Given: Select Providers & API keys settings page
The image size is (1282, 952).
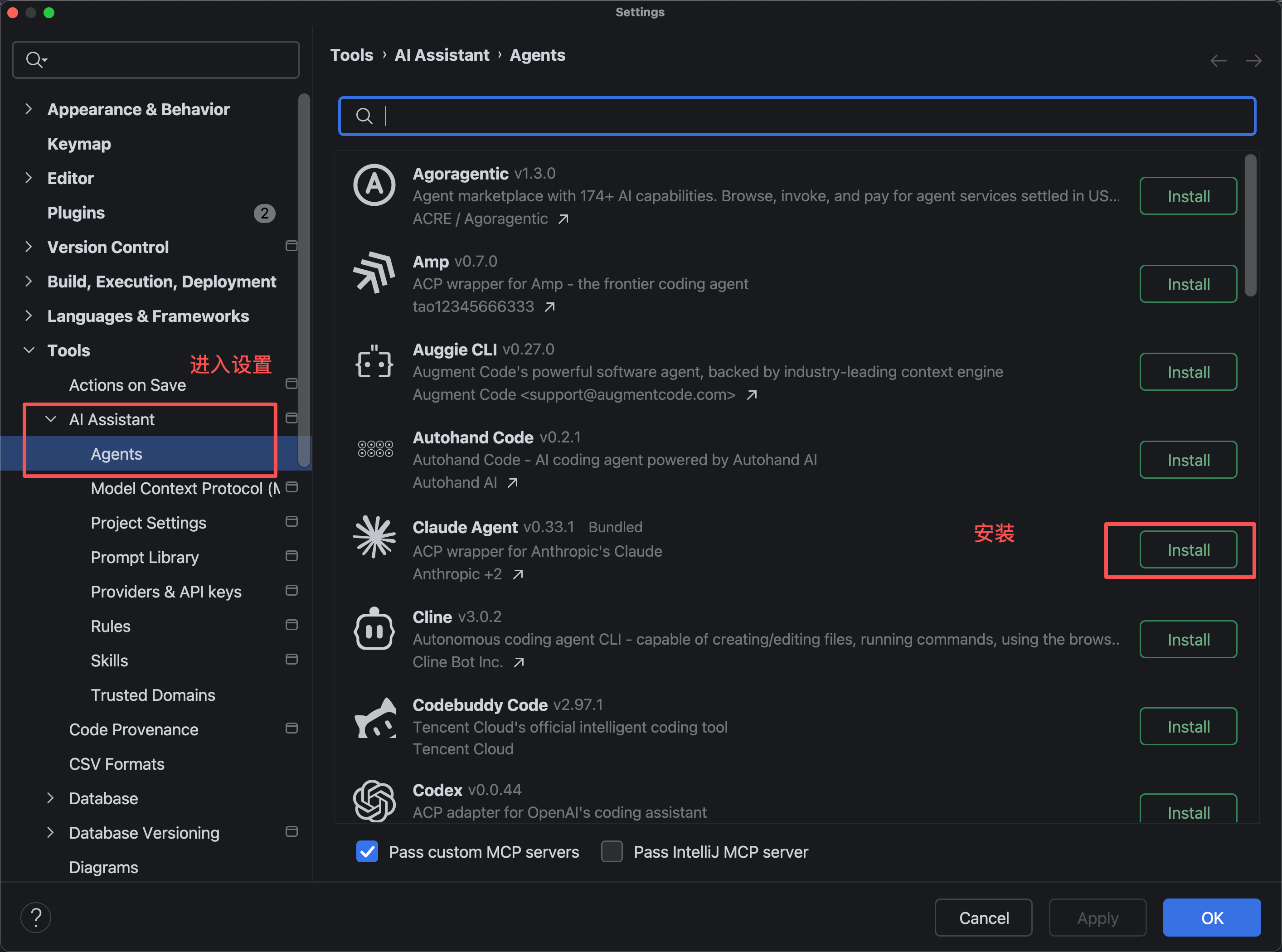Looking at the screenshot, I should tap(166, 592).
